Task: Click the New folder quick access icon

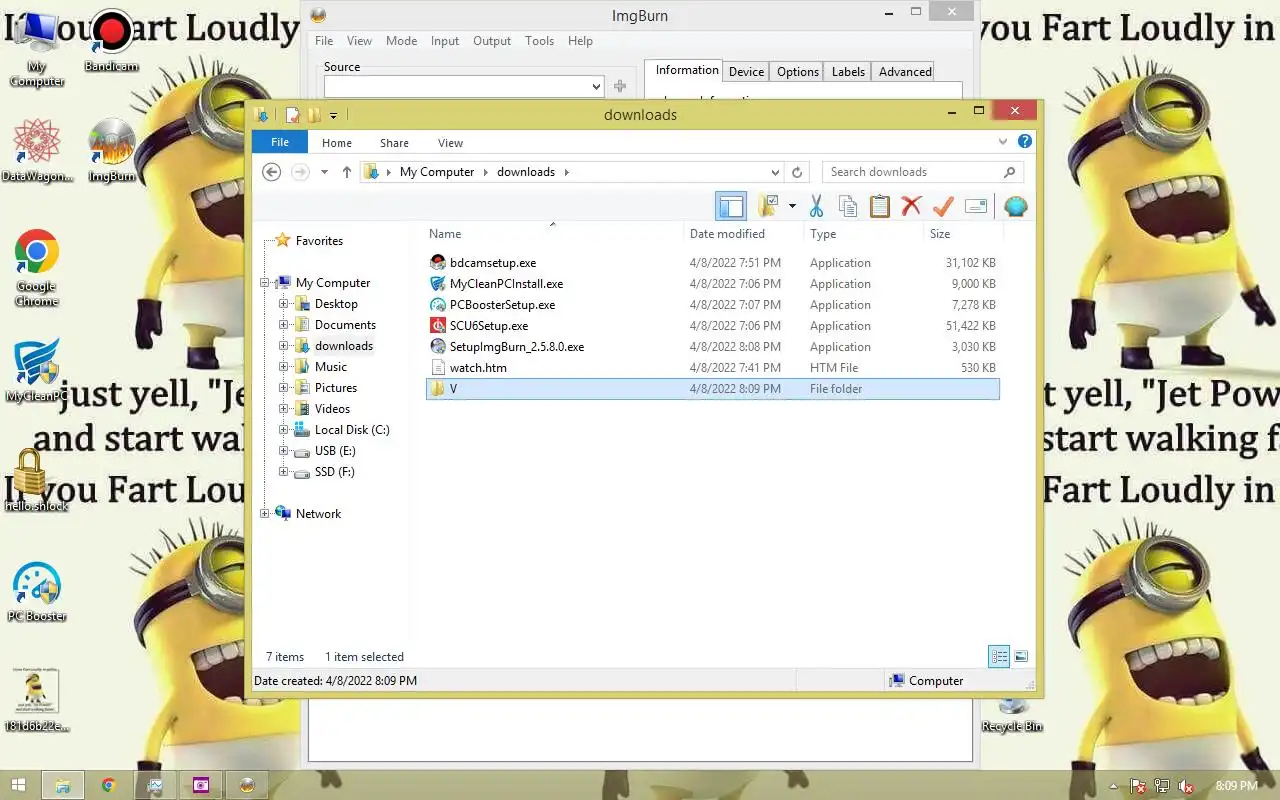Action: click(x=313, y=115)
